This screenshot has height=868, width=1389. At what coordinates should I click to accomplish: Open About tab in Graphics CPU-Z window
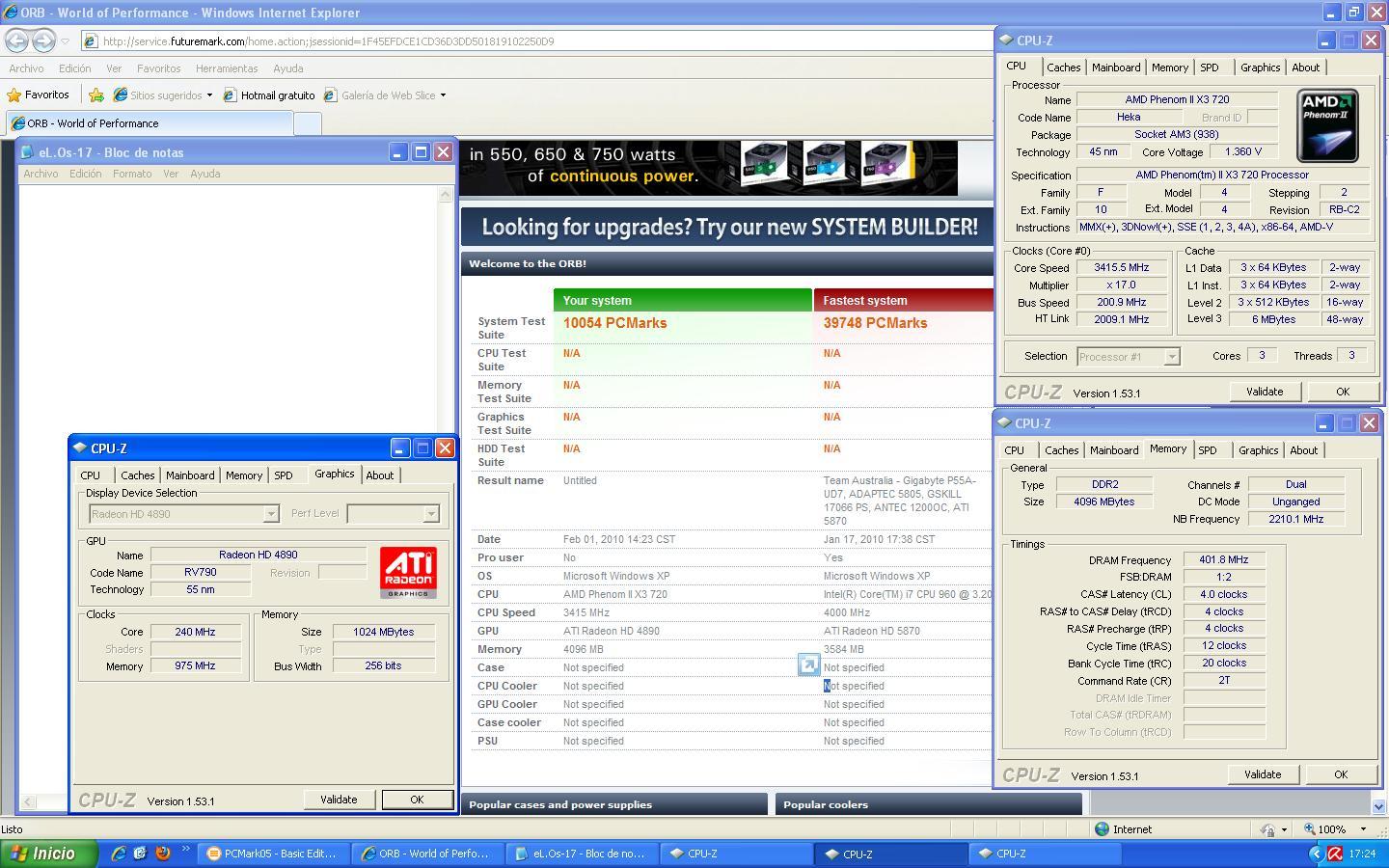379,475
